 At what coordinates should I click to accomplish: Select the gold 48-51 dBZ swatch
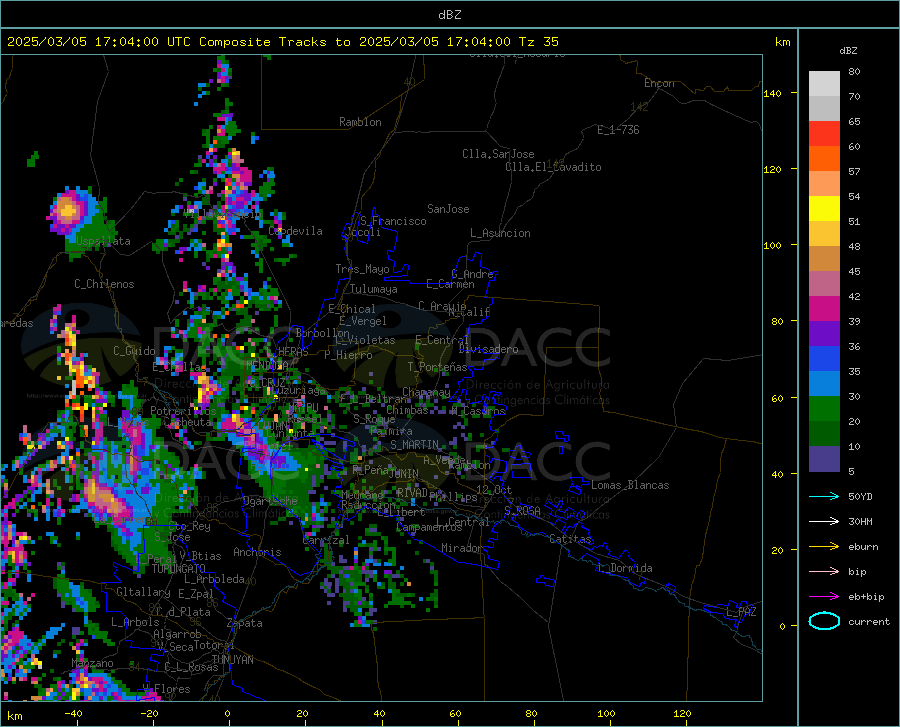[x=824, y=234]
